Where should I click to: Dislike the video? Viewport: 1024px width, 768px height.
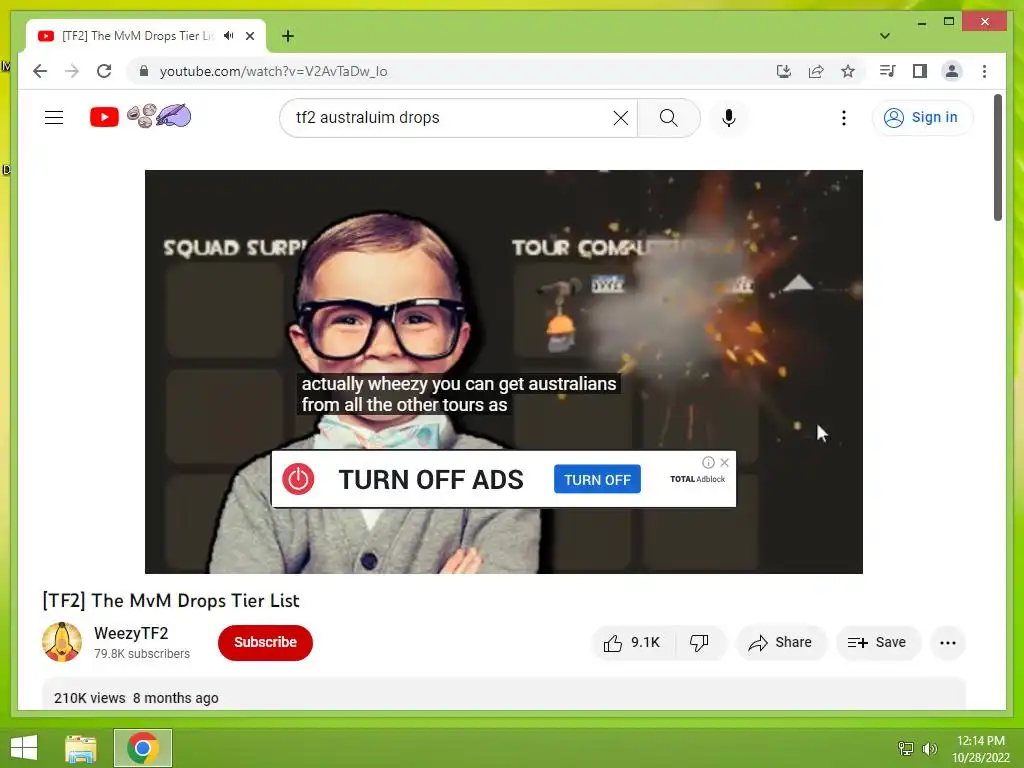click(699, 643)
